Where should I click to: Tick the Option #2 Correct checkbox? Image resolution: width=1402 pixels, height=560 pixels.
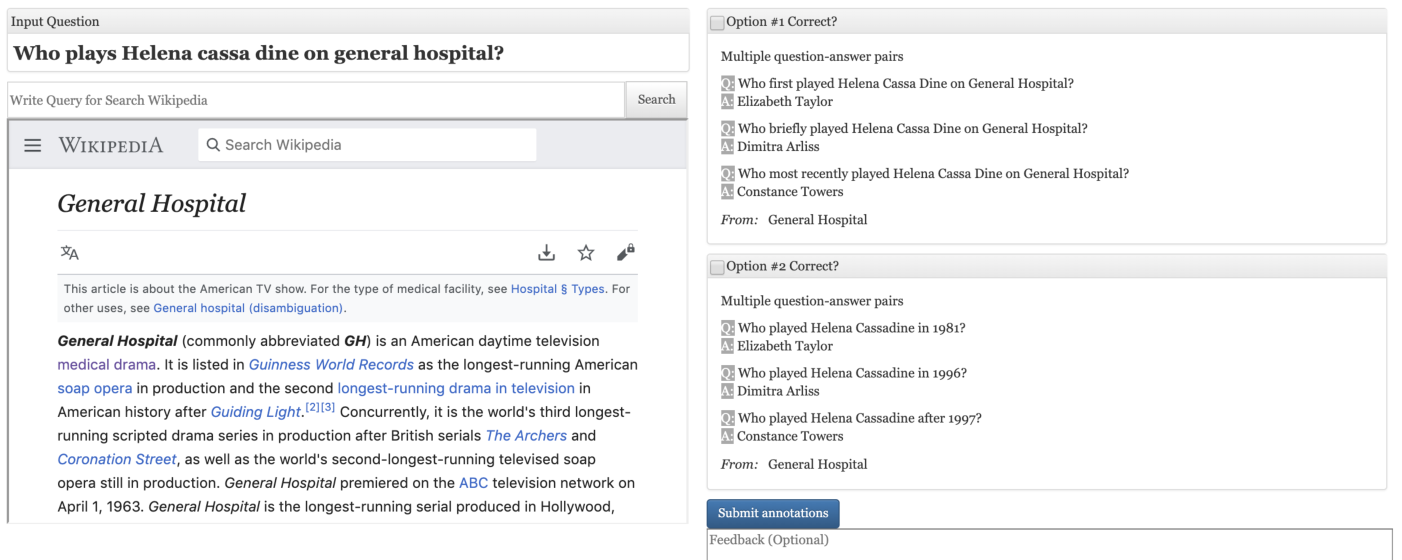[717, 267]
